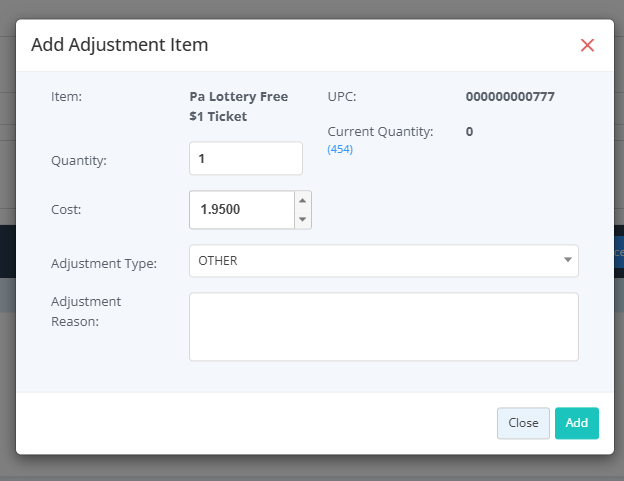Decrease the Cost with the down arrow

(302, 219)
